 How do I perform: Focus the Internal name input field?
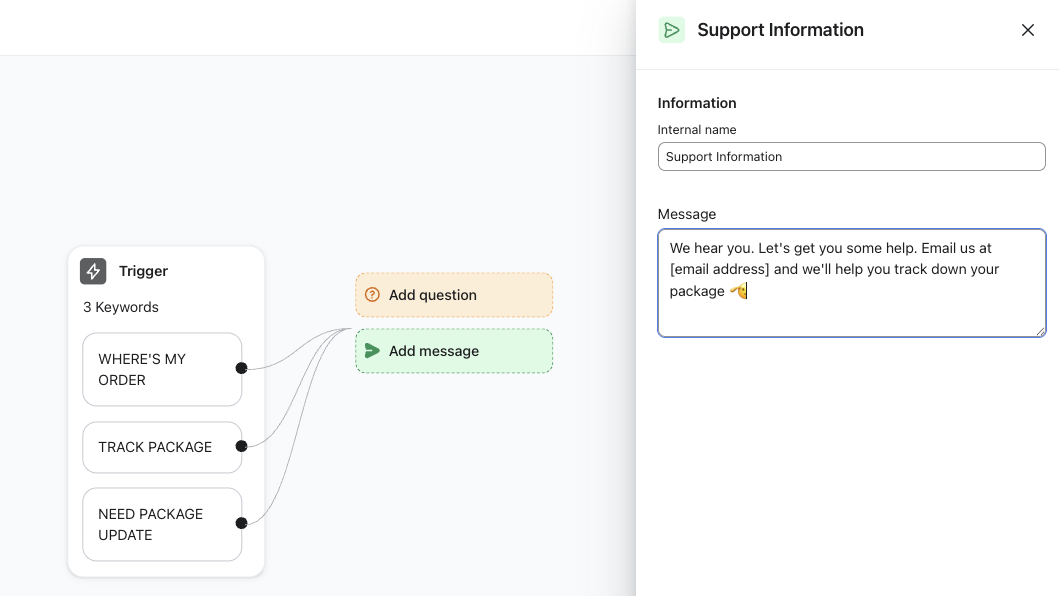851,157
